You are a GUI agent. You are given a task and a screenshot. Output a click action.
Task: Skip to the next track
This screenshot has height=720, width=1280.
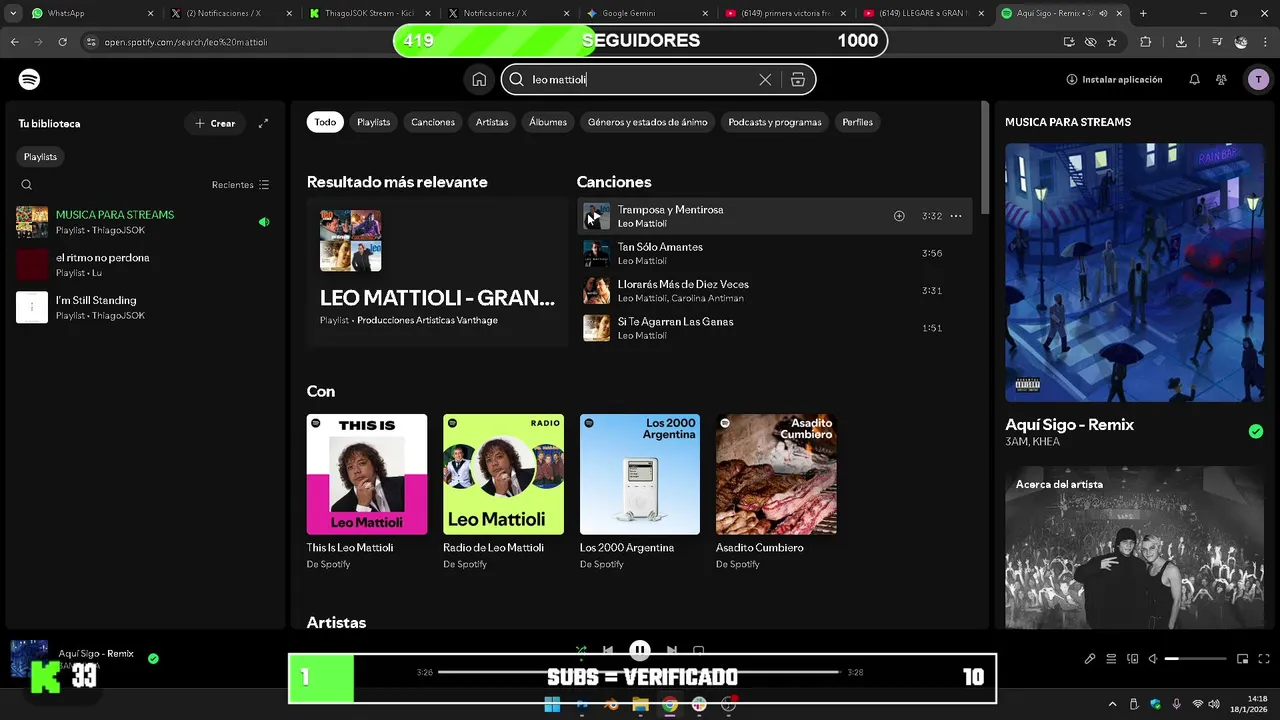pos(672,650)
